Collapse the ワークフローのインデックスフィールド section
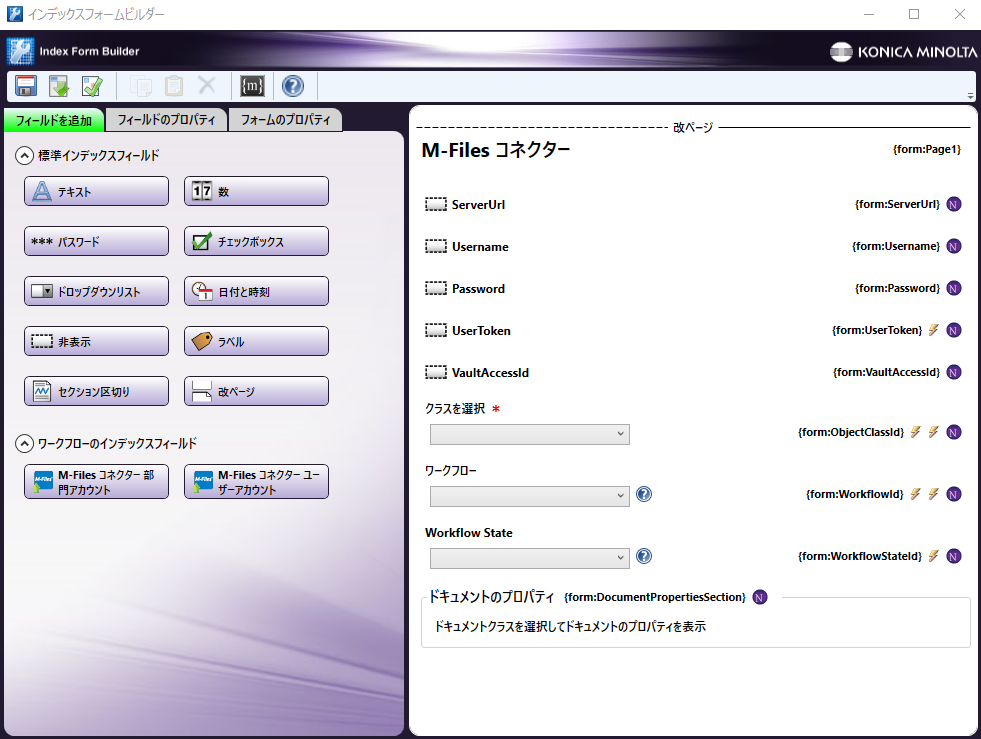The width and height of the screenshot is (981, 739). tap(24, 444)
